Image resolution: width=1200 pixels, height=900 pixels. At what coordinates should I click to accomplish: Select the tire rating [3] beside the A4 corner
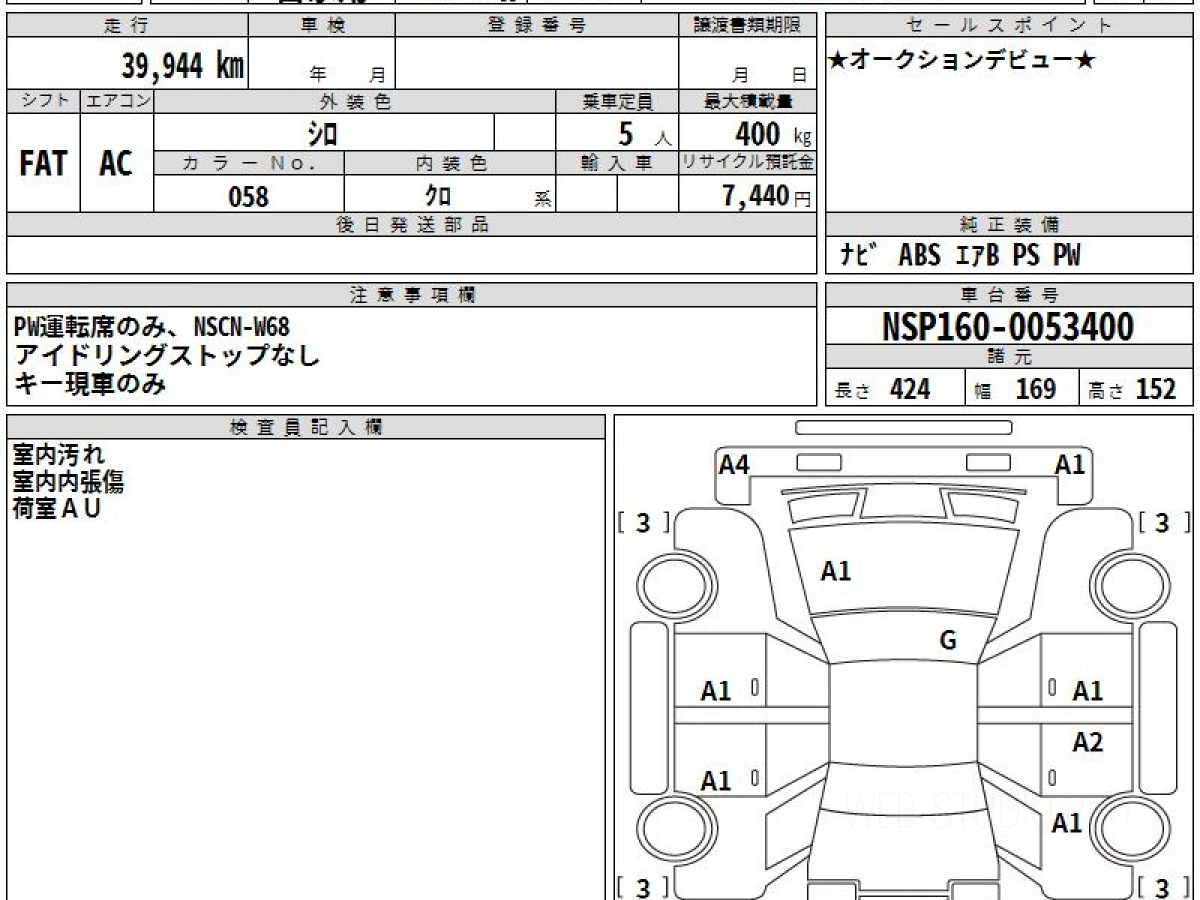(643, 522)
